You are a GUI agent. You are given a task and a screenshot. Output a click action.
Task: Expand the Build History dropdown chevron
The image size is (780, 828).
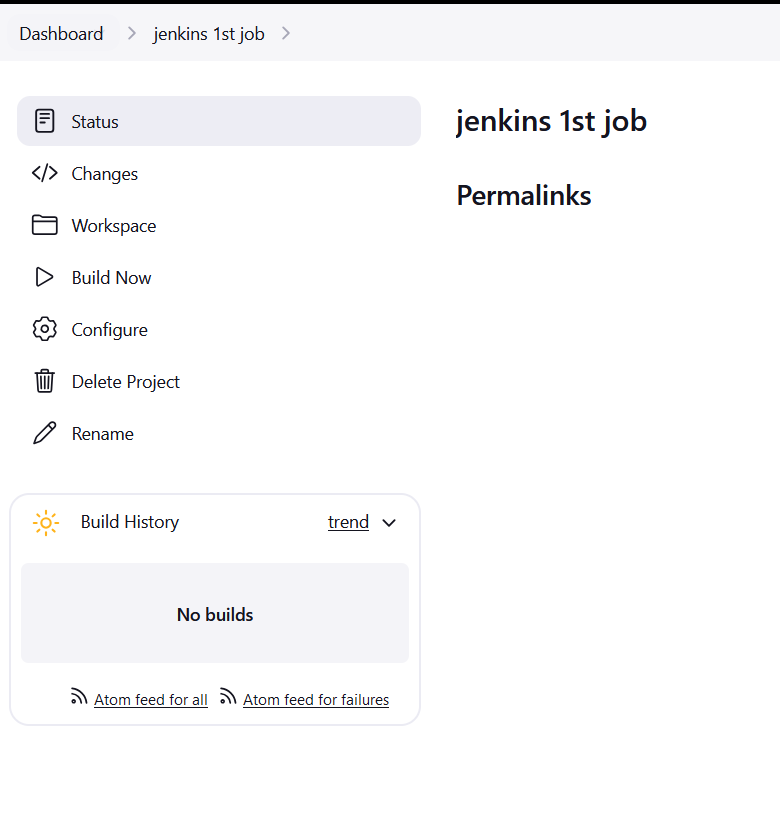point(389,523)
